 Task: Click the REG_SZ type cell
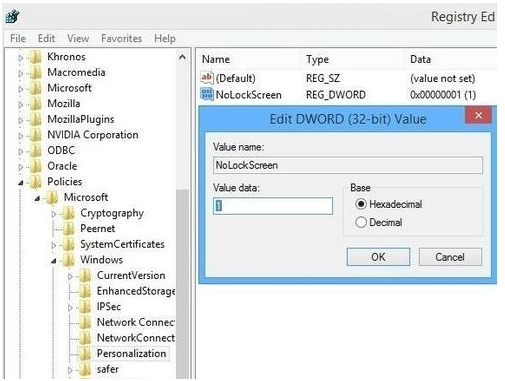(x=323, y=79)
